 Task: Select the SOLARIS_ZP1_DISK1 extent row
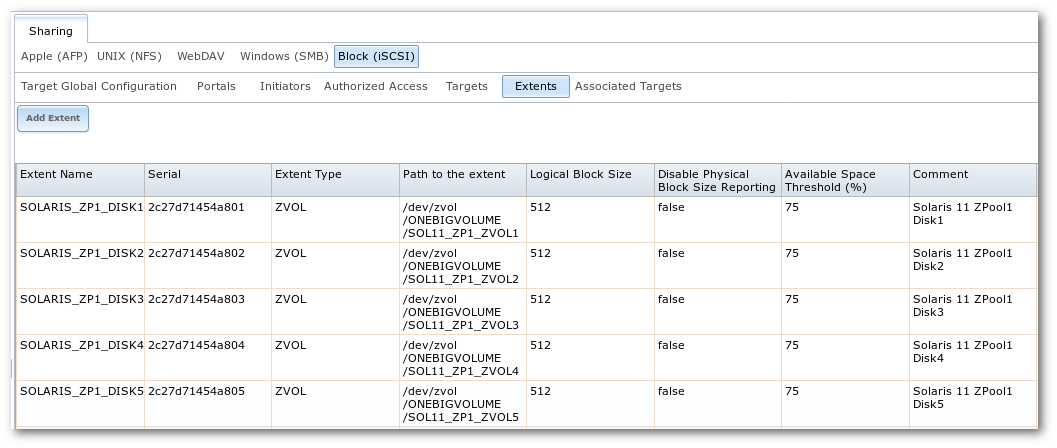(x=82, y=206)
